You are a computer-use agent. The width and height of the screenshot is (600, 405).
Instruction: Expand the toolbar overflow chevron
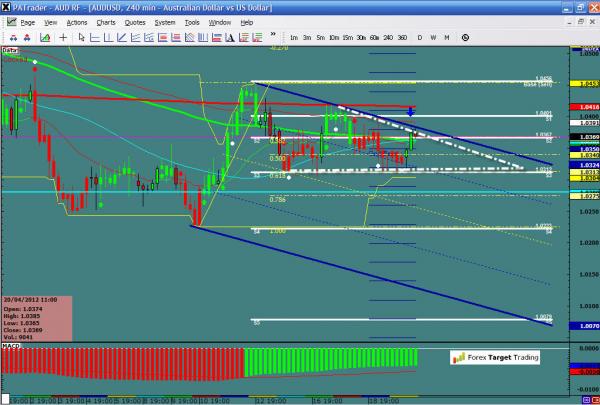274,37
